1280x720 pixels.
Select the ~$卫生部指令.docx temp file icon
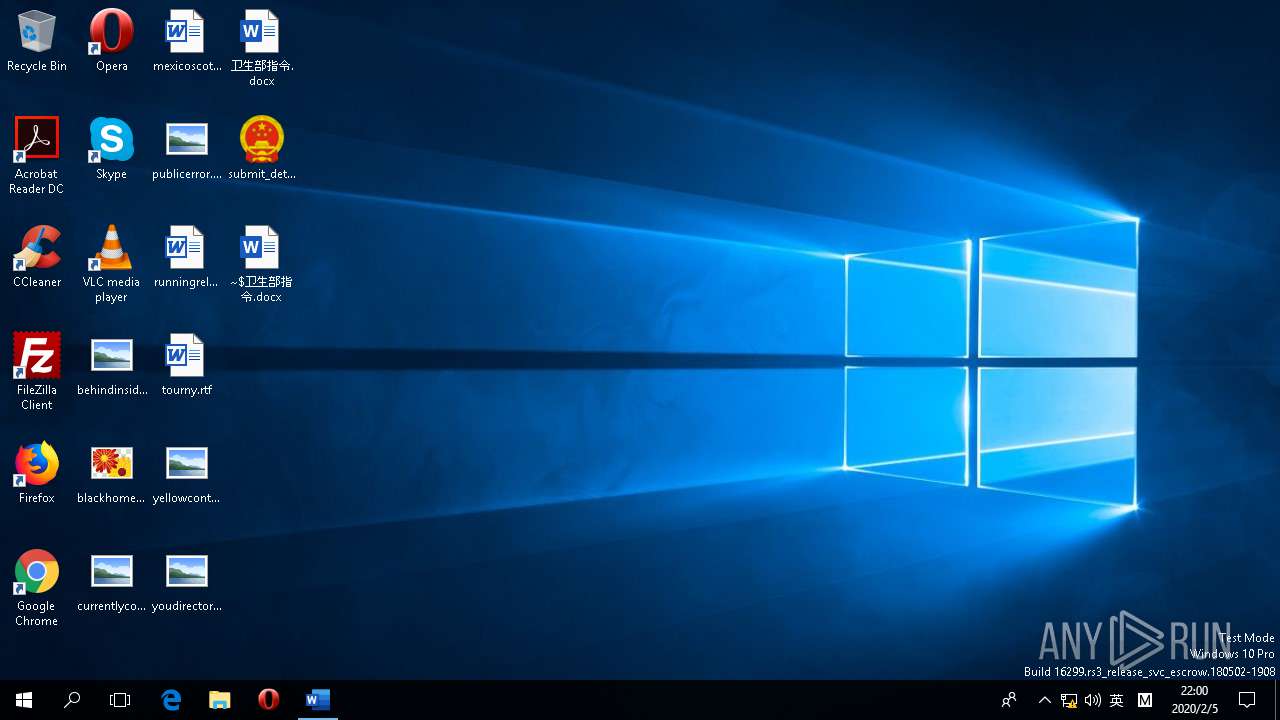[261, 264]
